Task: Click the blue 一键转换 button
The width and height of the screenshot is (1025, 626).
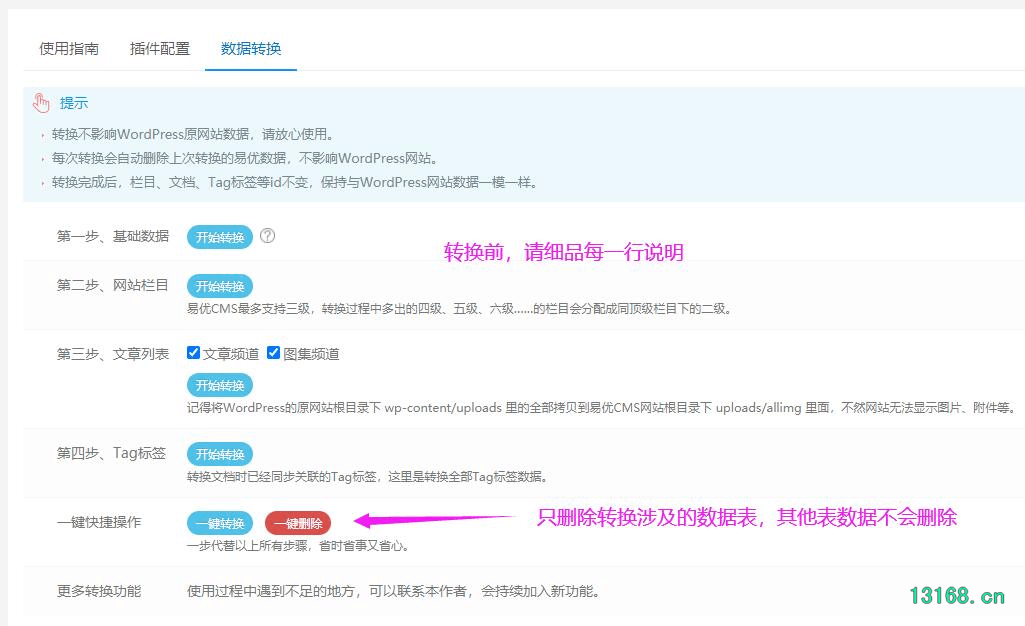Action: pyautogui.click(x=220, y=523)
